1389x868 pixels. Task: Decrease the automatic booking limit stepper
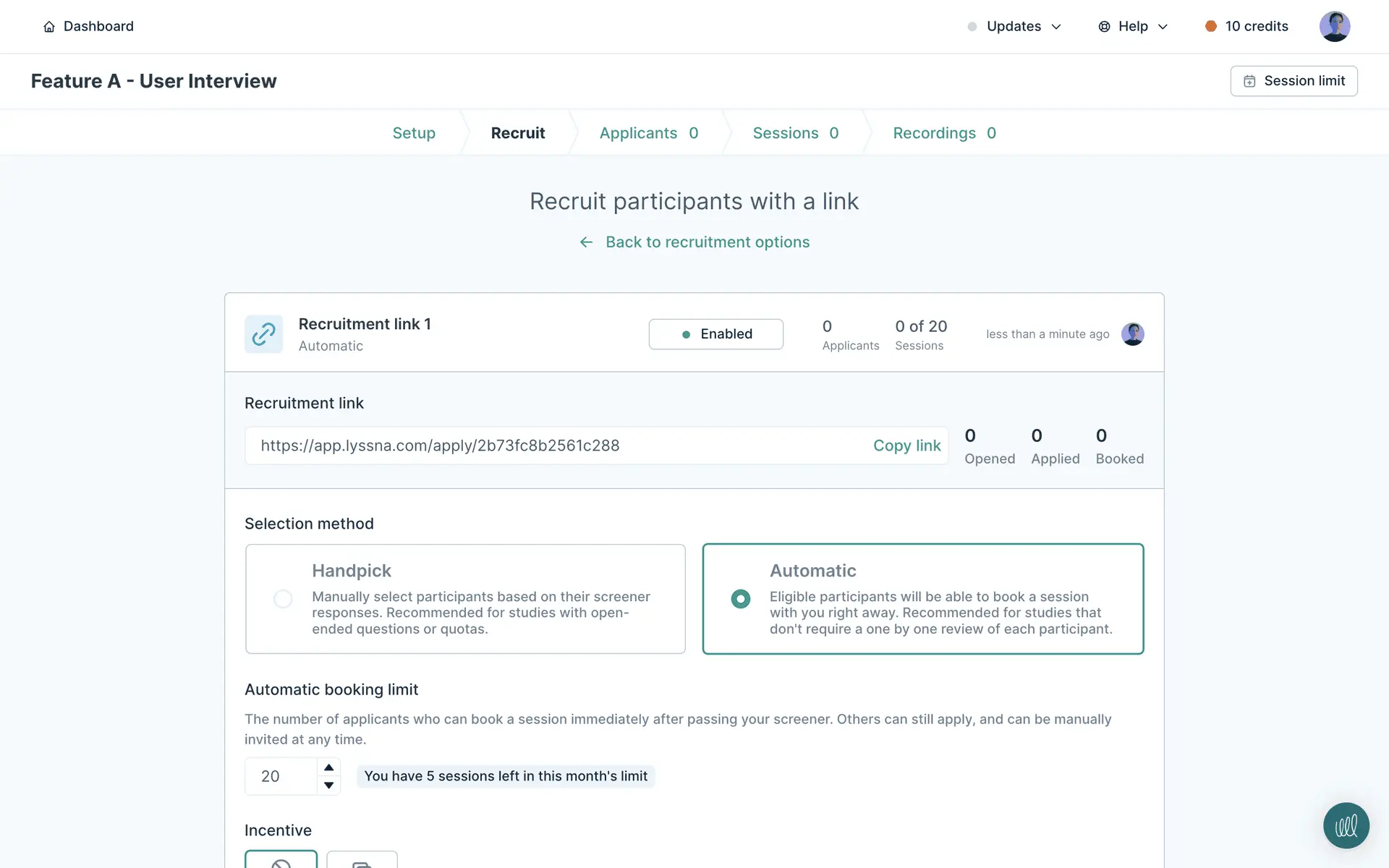328,786
